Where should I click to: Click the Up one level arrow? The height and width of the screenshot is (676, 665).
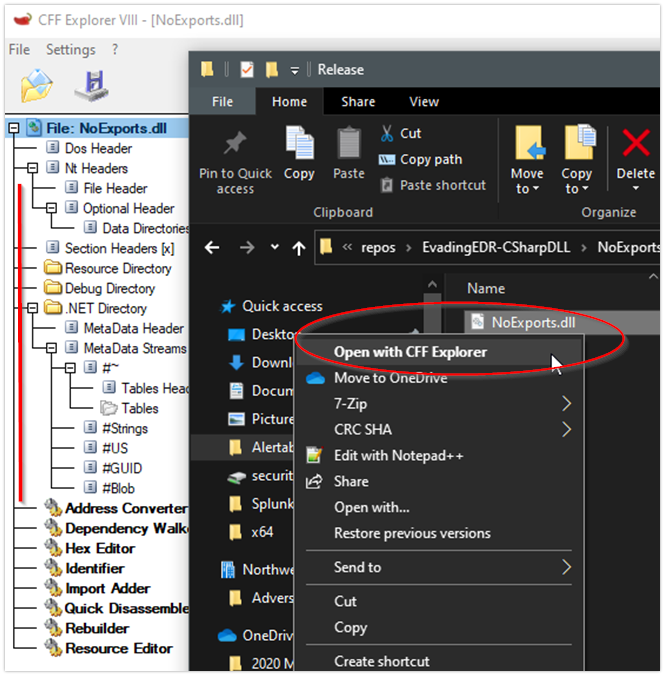pos(299,248)
